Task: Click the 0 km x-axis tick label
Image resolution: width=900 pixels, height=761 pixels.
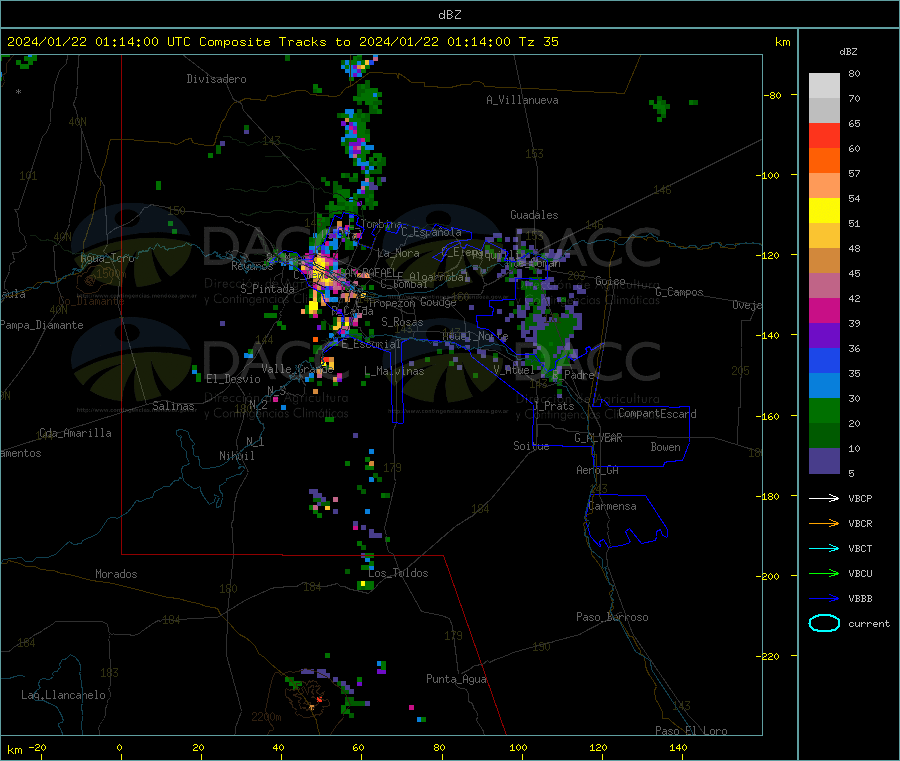Action: tap(119, 747)
